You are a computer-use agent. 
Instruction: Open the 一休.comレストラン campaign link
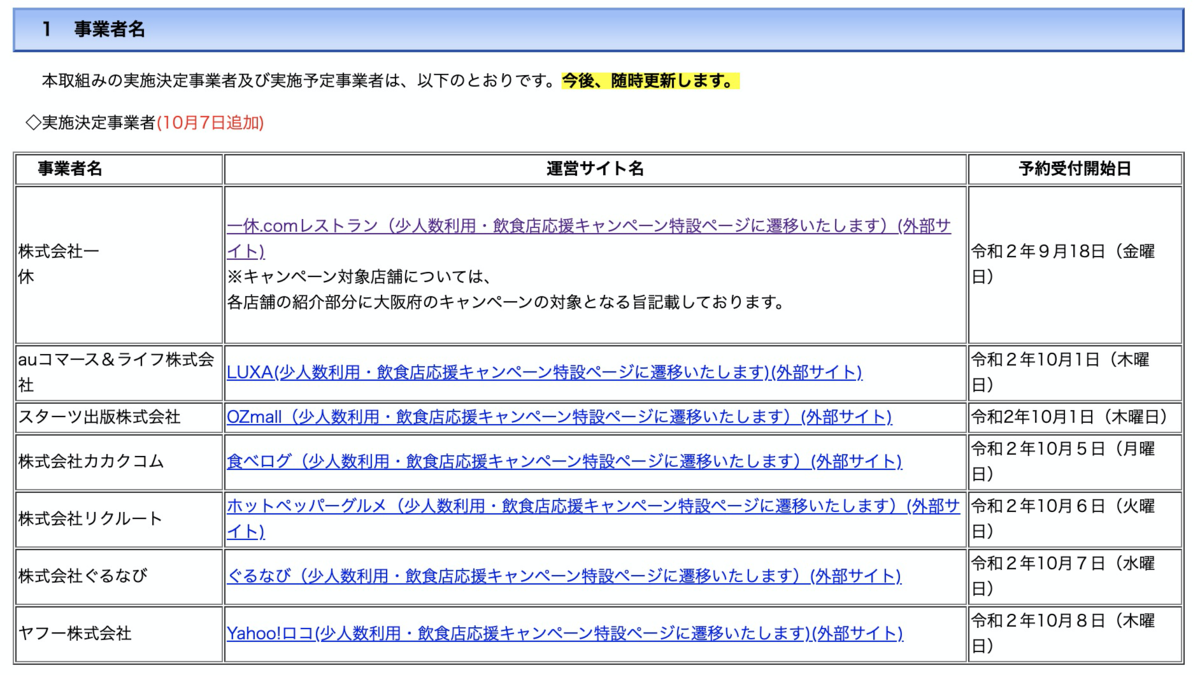589,238
